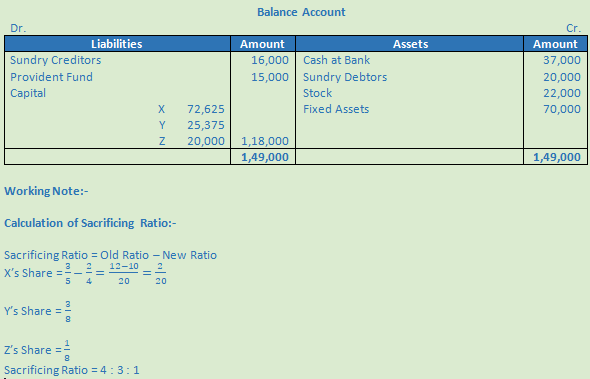
Task: Click Y capital value 25,375
Action: click(206, 125)
